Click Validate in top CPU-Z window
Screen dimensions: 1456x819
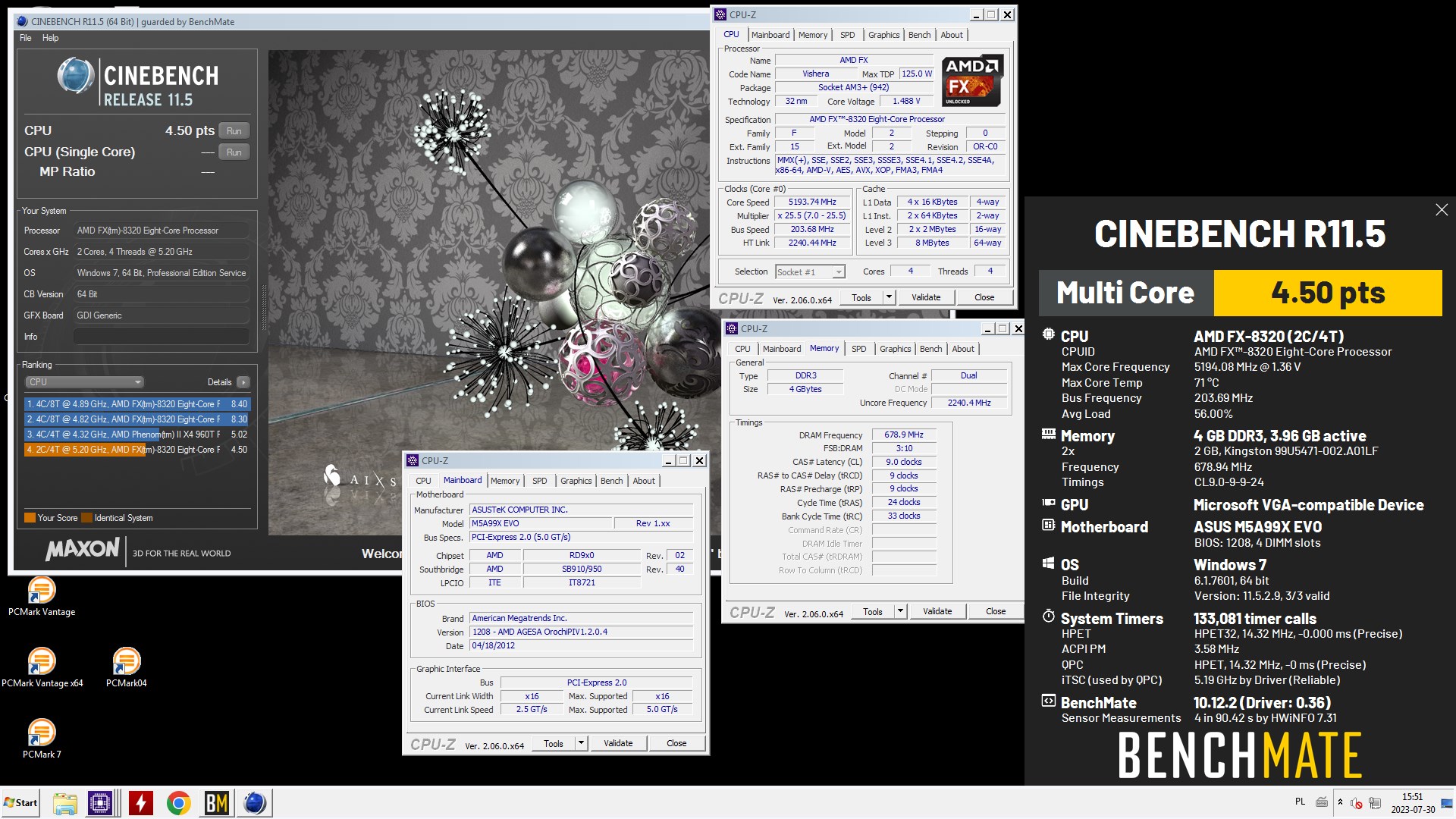[x=926, y=297]
